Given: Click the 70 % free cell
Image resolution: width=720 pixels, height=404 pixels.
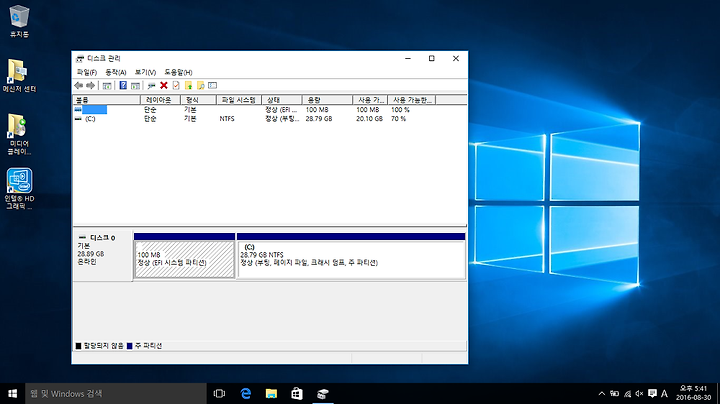Looking at the screenshot, I should pyautogui.click(x=398, y=118).
